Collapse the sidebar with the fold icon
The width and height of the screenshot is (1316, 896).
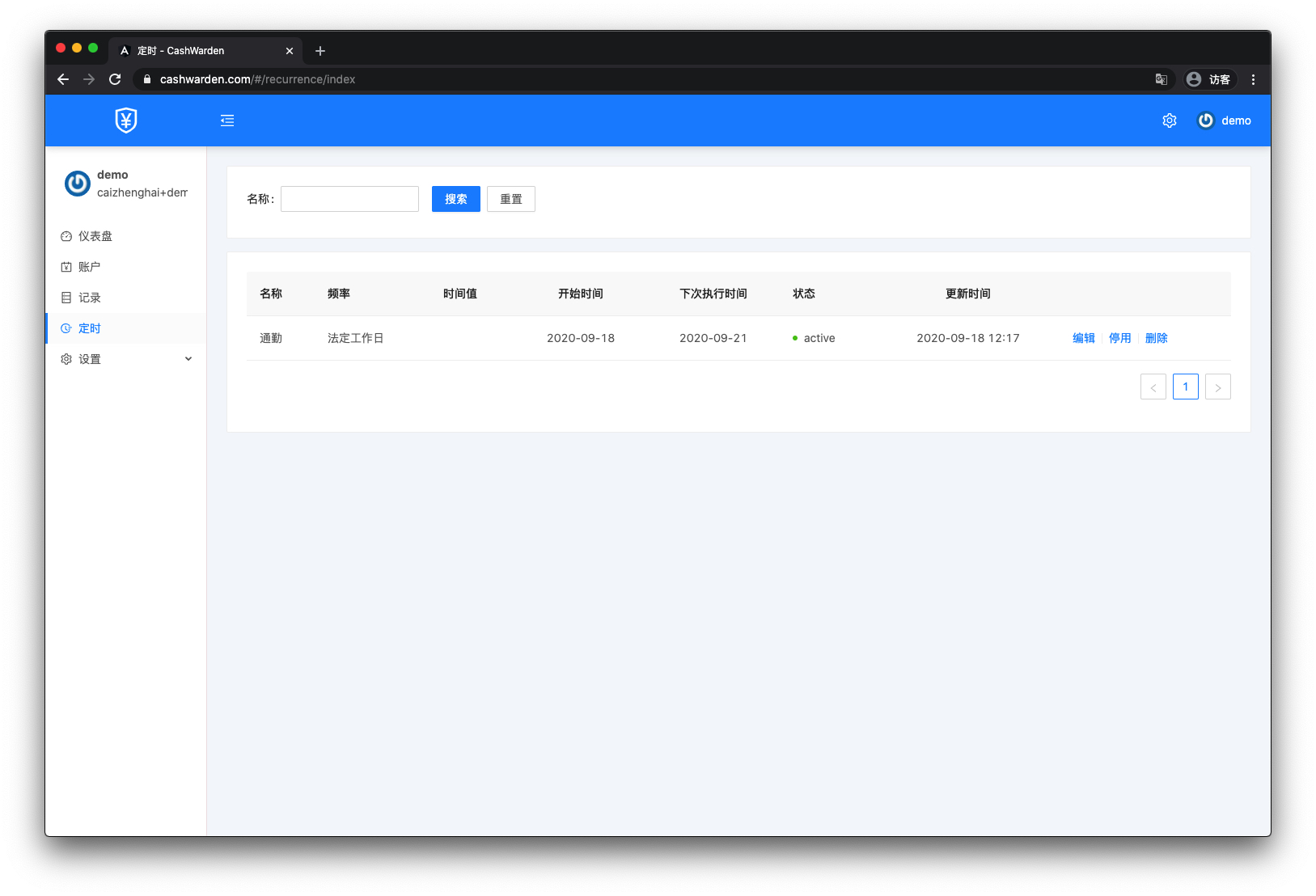[227, 120]
